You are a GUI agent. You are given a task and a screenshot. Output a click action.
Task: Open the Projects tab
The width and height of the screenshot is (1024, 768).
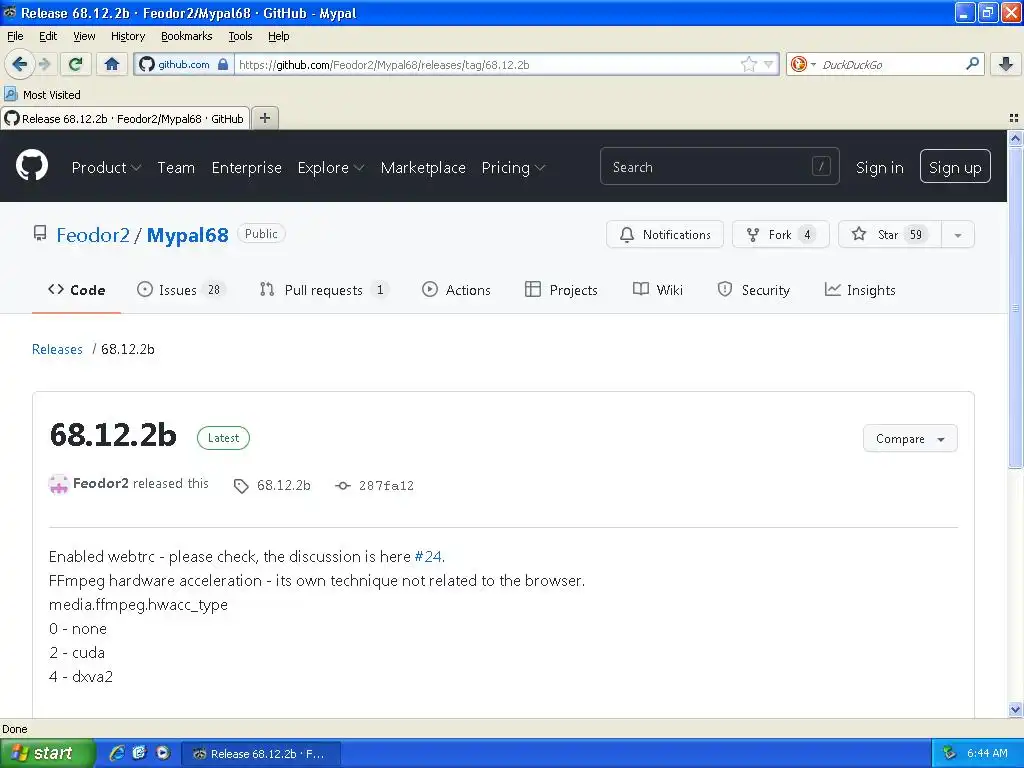[x=561, y=290]
